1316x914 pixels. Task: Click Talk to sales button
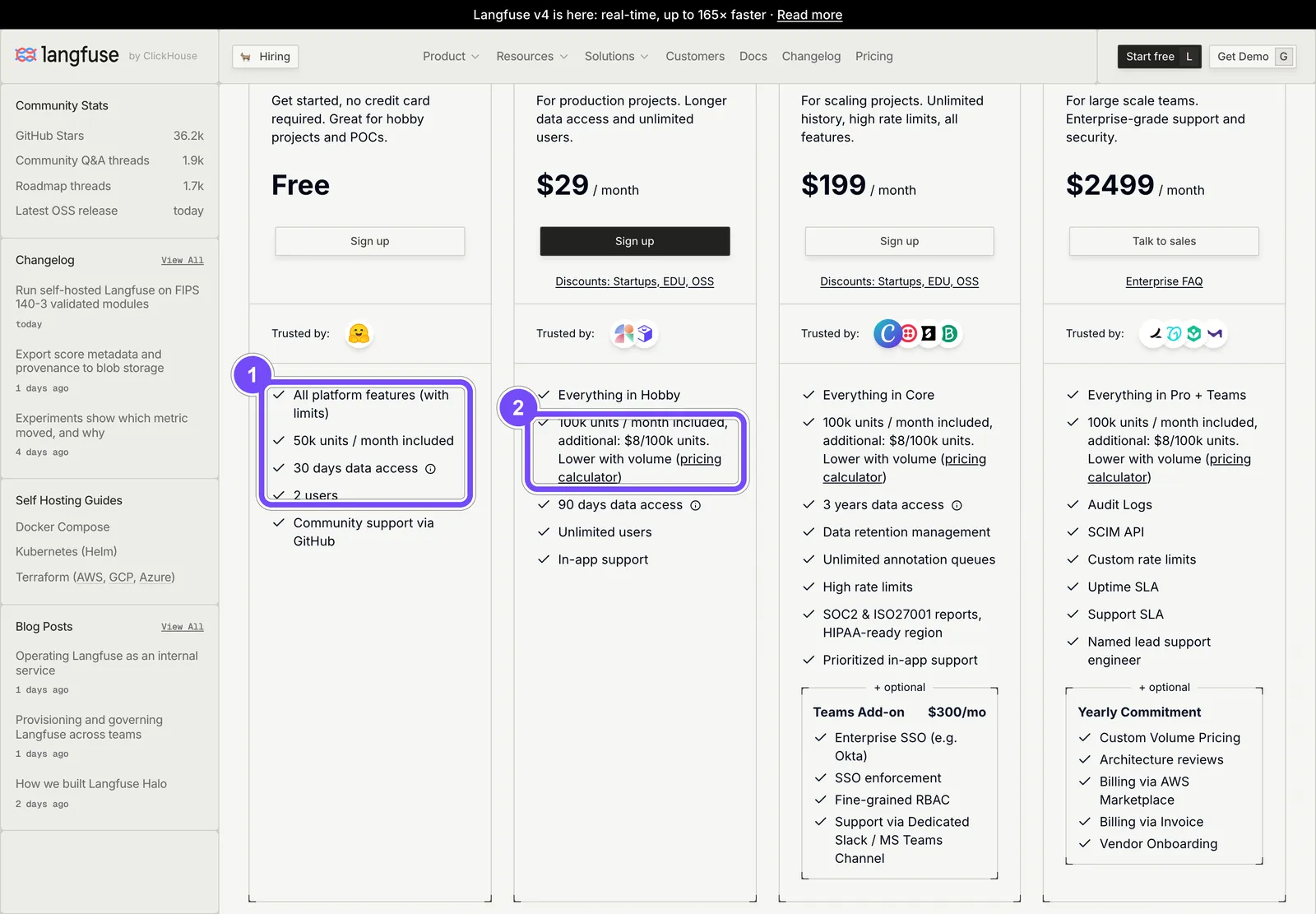(x=1164, y=241)
